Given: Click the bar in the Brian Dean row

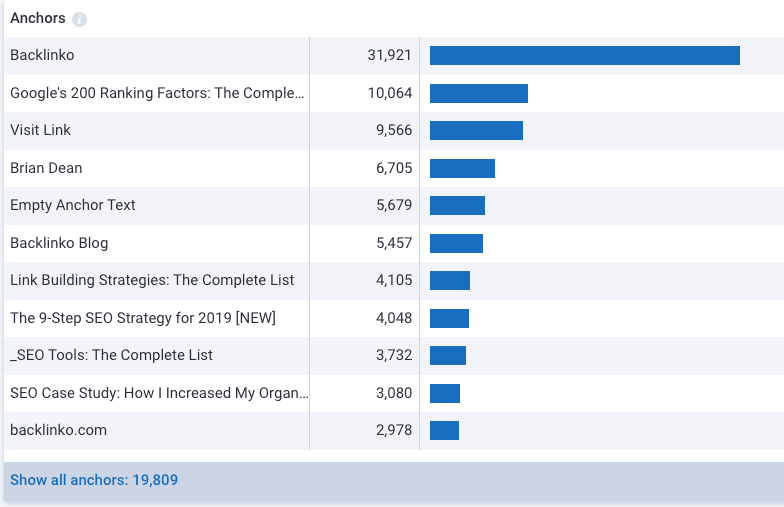Looking at the screenshot, I should click(x=462, y=168).
